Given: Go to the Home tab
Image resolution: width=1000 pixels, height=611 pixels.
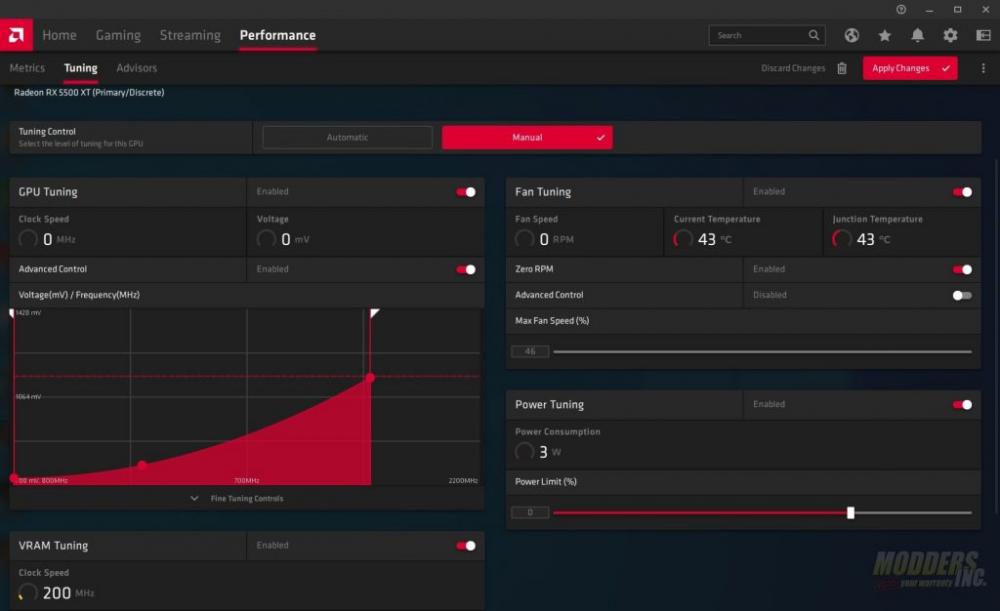Looking at the screenshot, I should 59,35.
